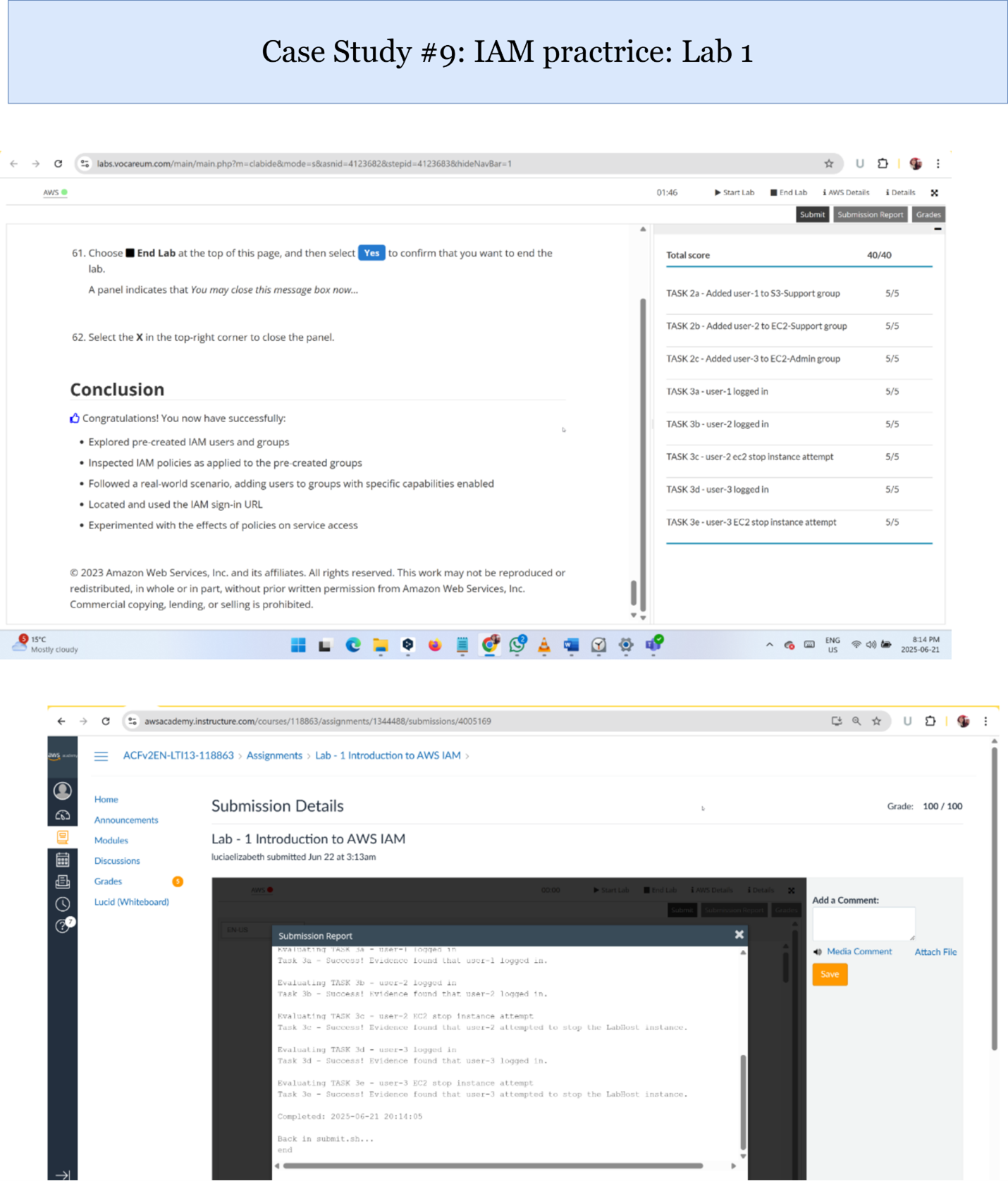
Task: Open Canvas History clock icon
Action: point(63,904)
